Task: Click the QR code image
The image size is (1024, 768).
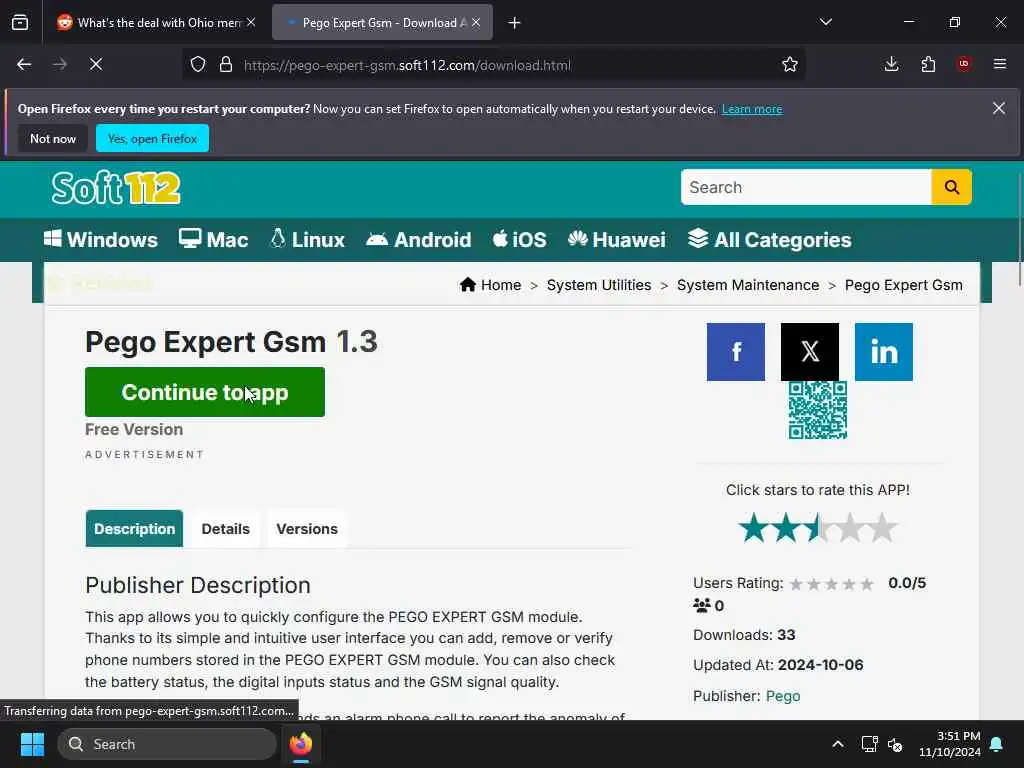Action: click(818, 410)
